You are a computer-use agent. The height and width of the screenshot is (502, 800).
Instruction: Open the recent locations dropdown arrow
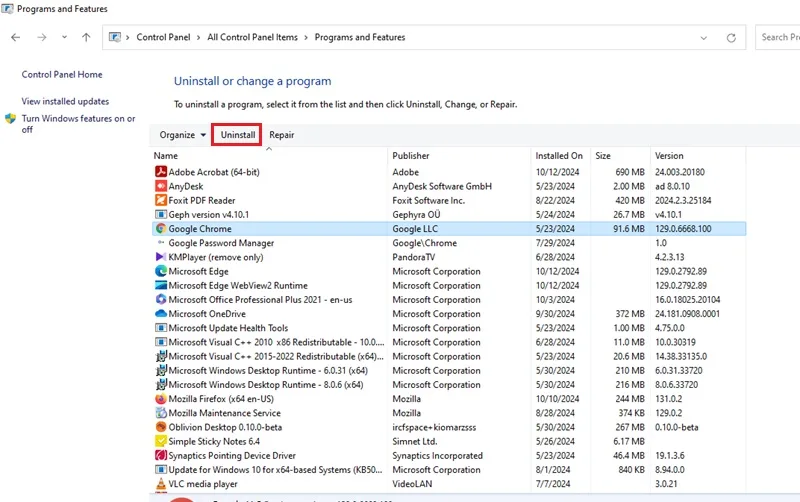tap(64, 37)
